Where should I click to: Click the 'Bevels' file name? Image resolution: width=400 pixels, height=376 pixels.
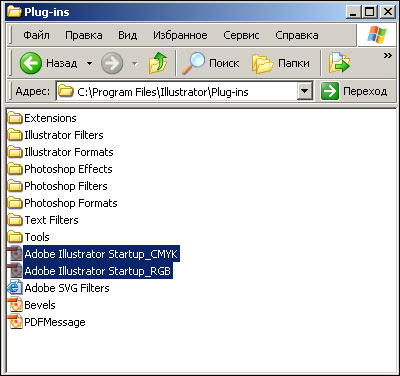[40, 305]
